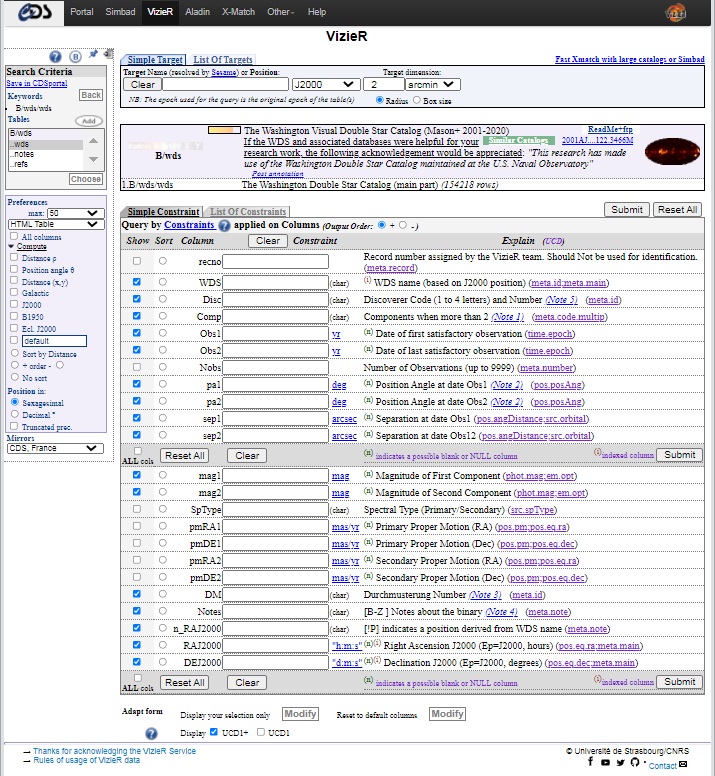Click the Choose button under Tables

click(x=86, y=179)
